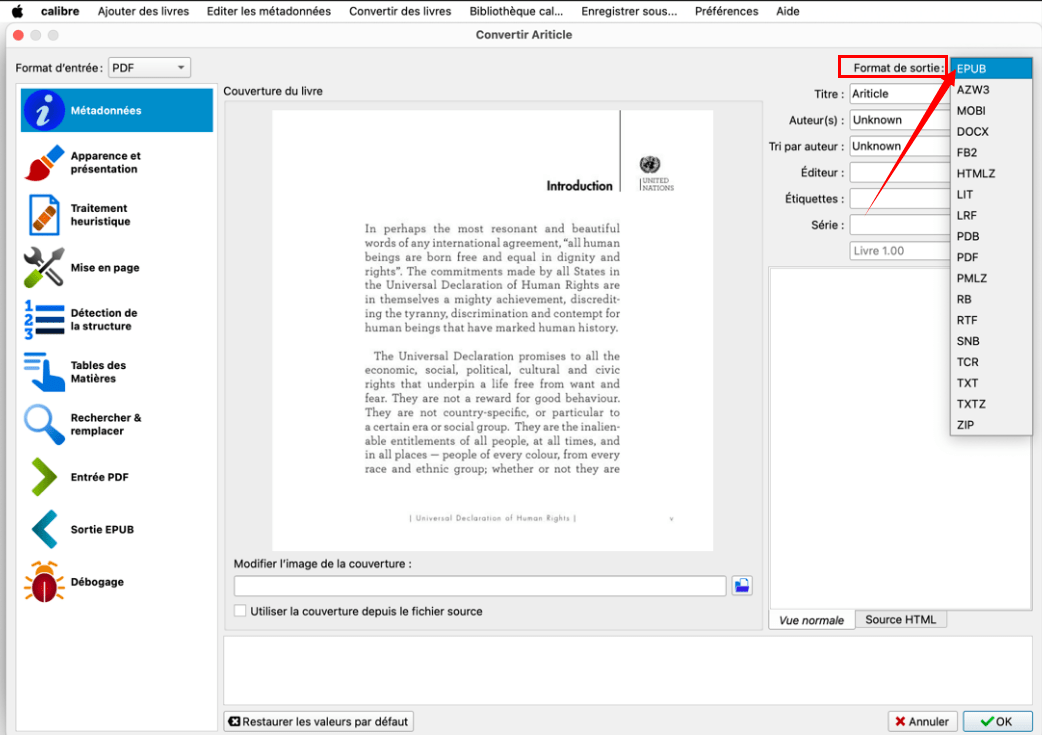Open Convertir des livres menu
Viewport: 1042px width, 735px height.
[x=400, y=11]
